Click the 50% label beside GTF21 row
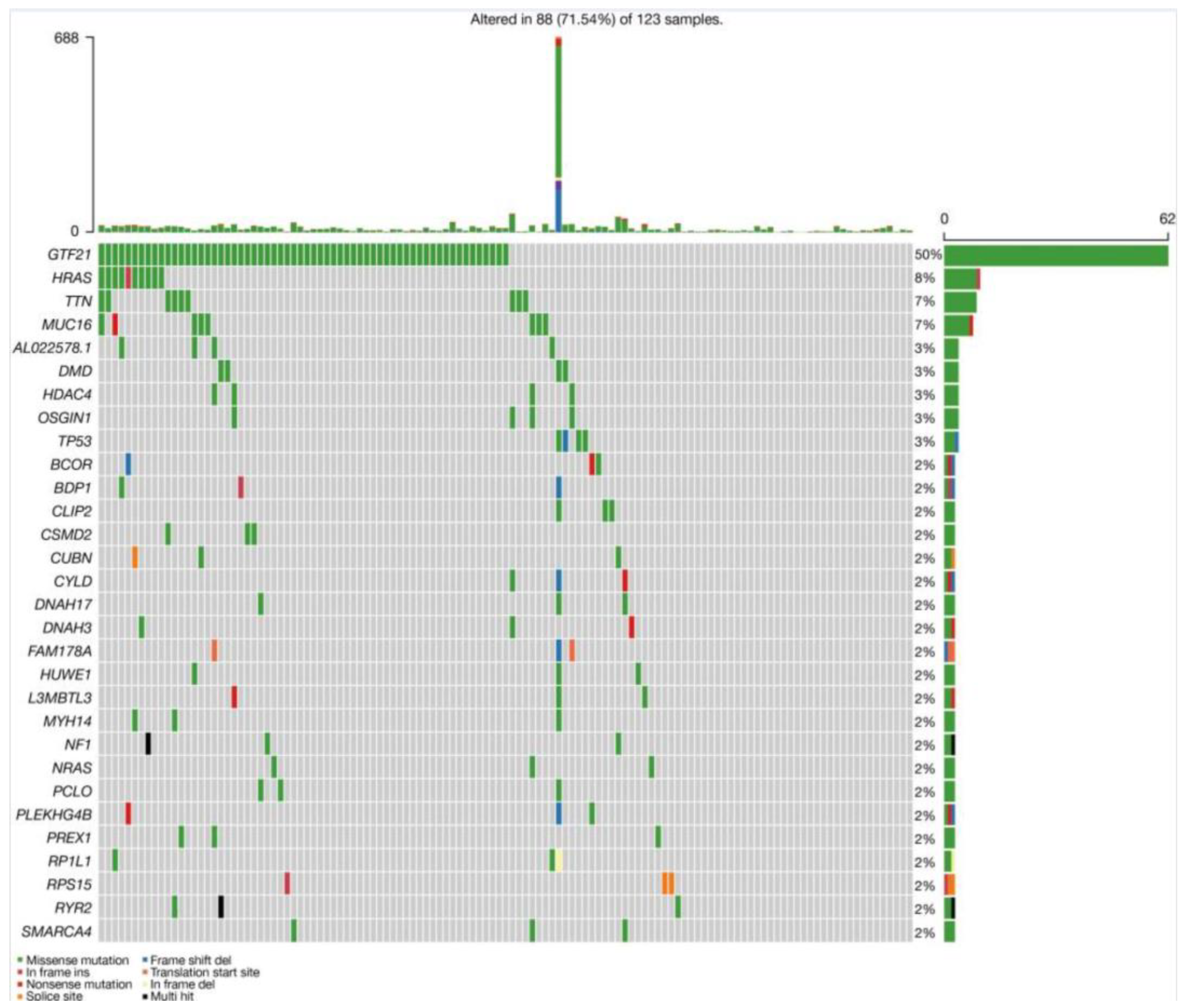Screen dimensions: 1188x1008 928,255
